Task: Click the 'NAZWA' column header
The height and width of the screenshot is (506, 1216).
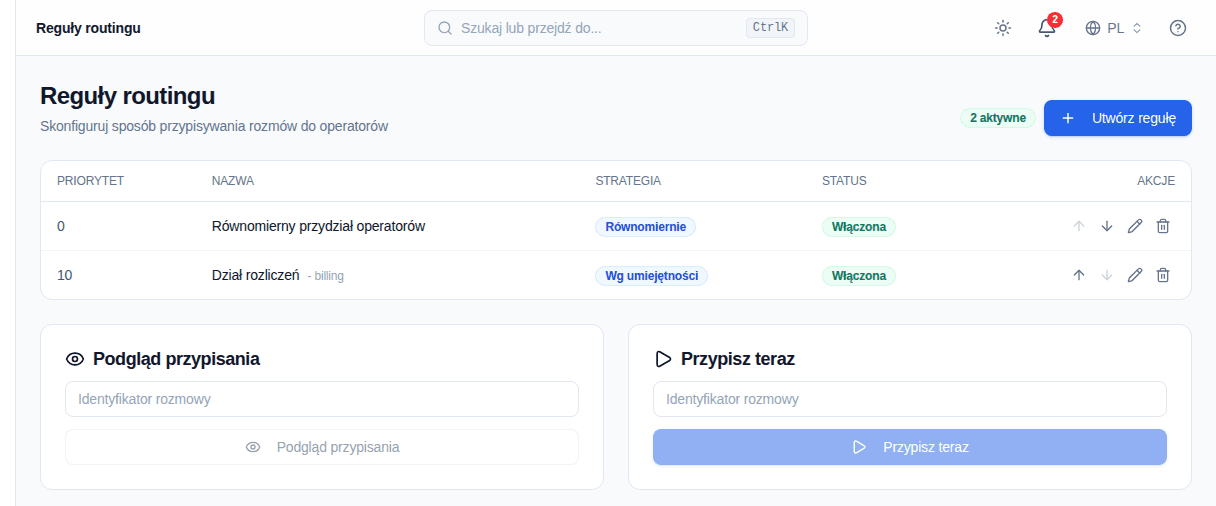Action: pos(233,181)
